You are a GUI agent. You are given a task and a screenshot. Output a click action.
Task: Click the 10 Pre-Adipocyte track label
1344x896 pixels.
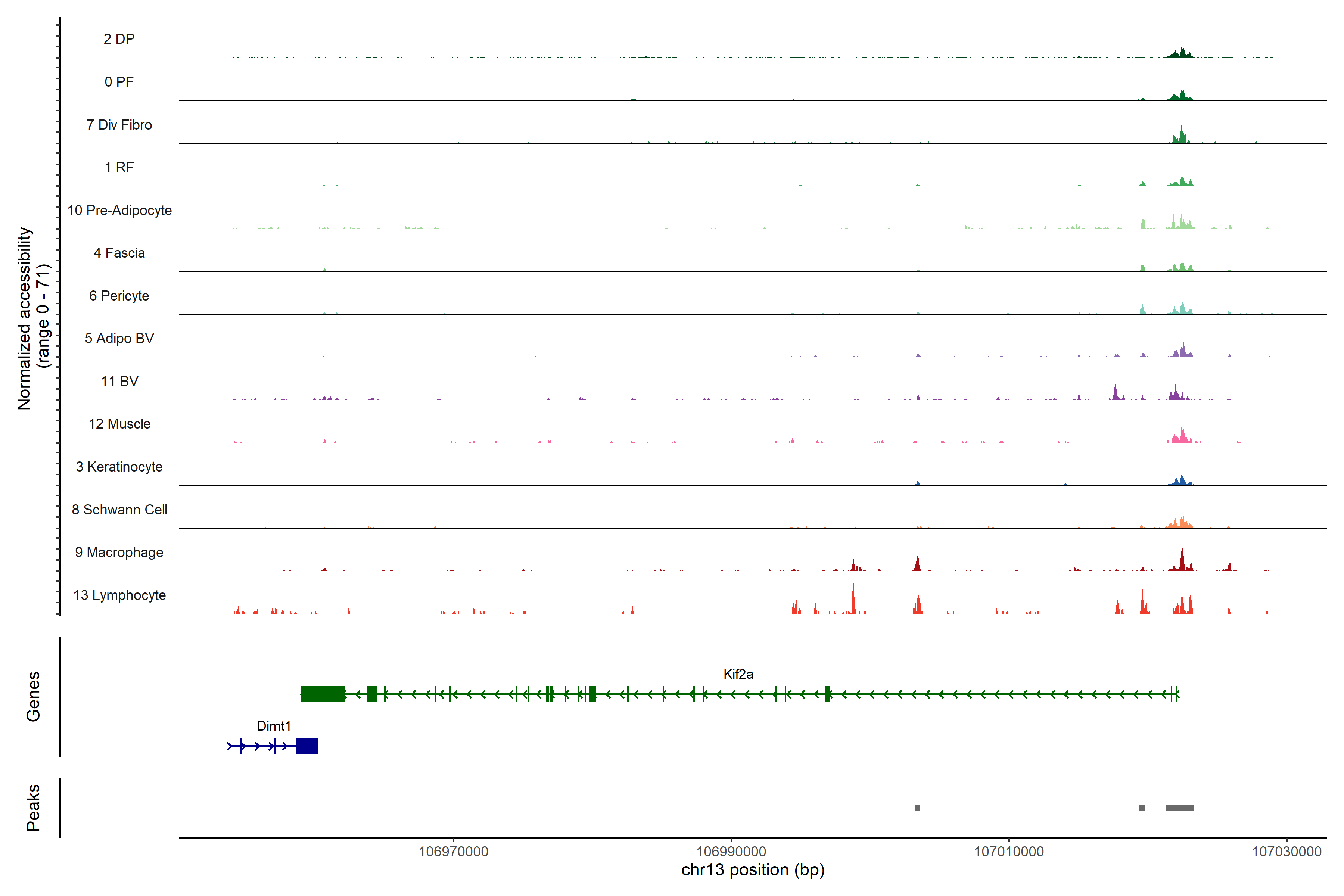pos(119,210)
